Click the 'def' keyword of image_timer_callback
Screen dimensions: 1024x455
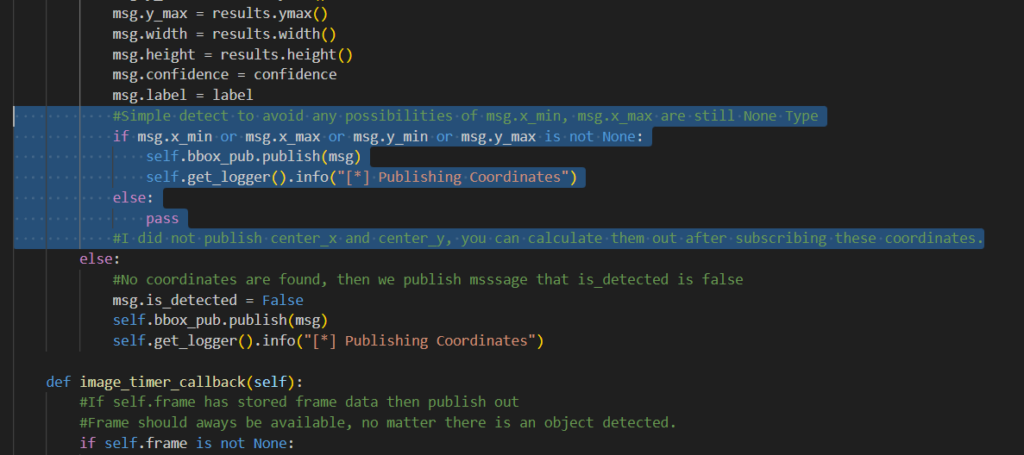pos(58,382)
